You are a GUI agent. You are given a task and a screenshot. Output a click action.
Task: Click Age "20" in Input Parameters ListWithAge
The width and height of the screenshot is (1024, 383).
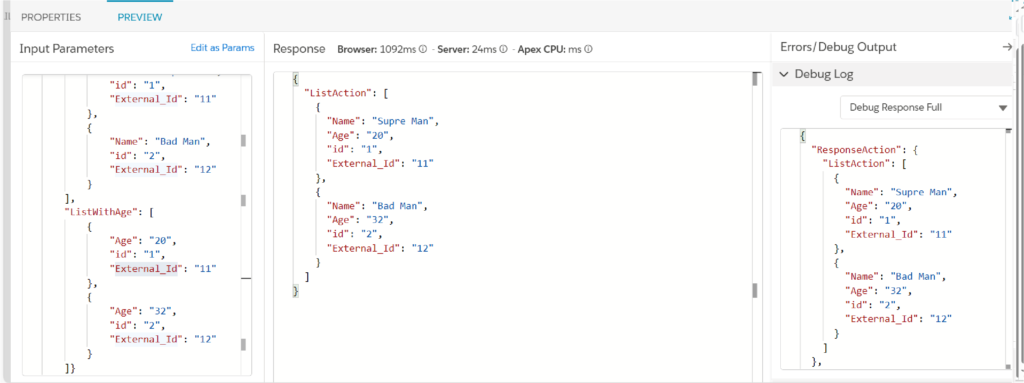coord(159,240)
